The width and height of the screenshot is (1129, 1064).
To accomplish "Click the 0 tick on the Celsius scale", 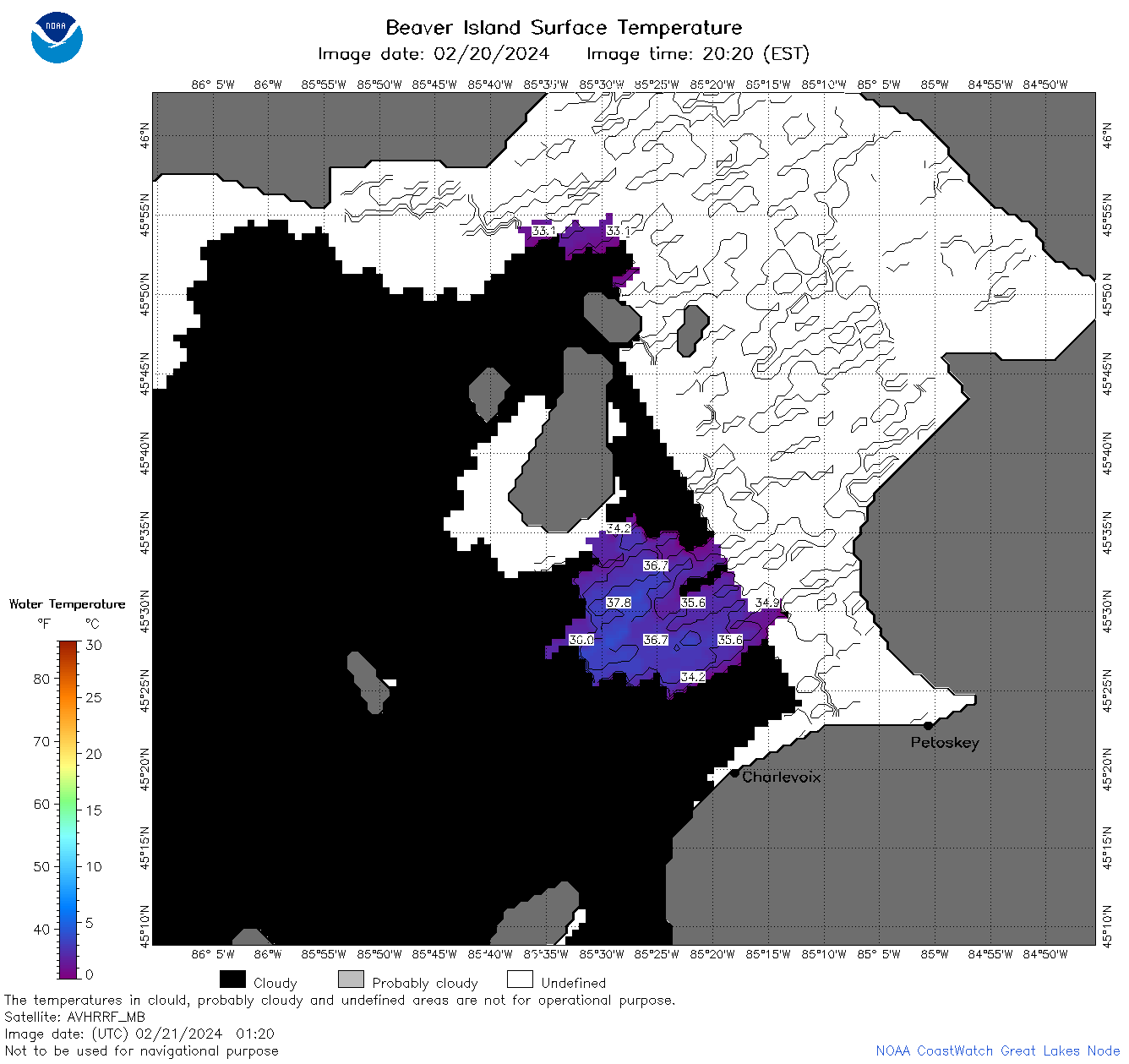I will [x=90, y=974].
